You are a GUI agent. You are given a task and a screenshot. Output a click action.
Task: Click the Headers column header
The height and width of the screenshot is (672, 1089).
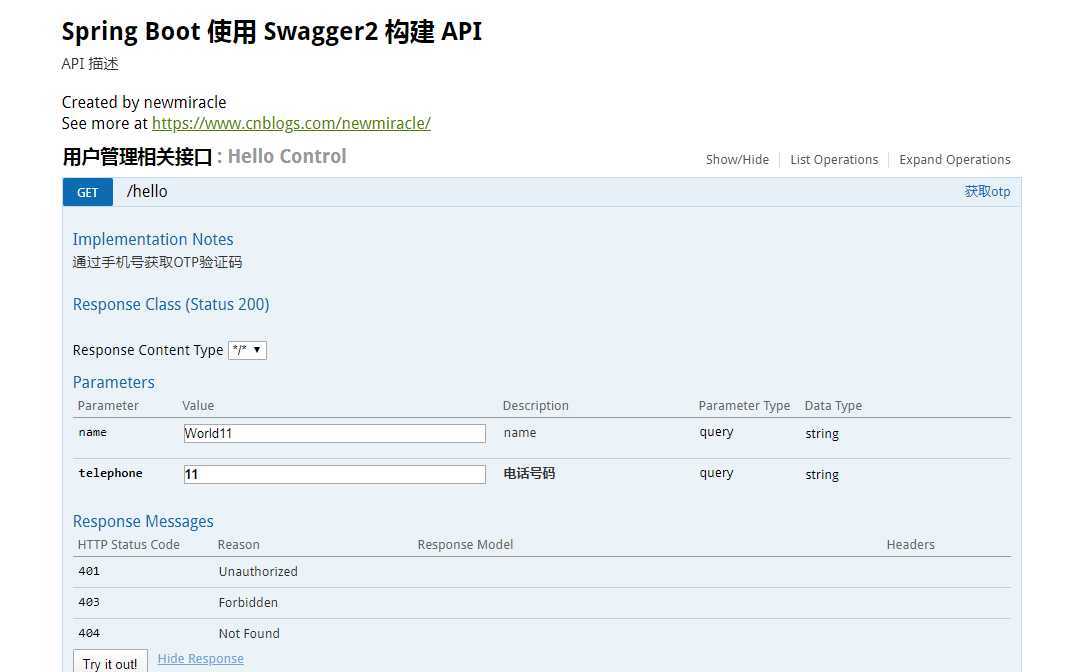click(911, 544)
